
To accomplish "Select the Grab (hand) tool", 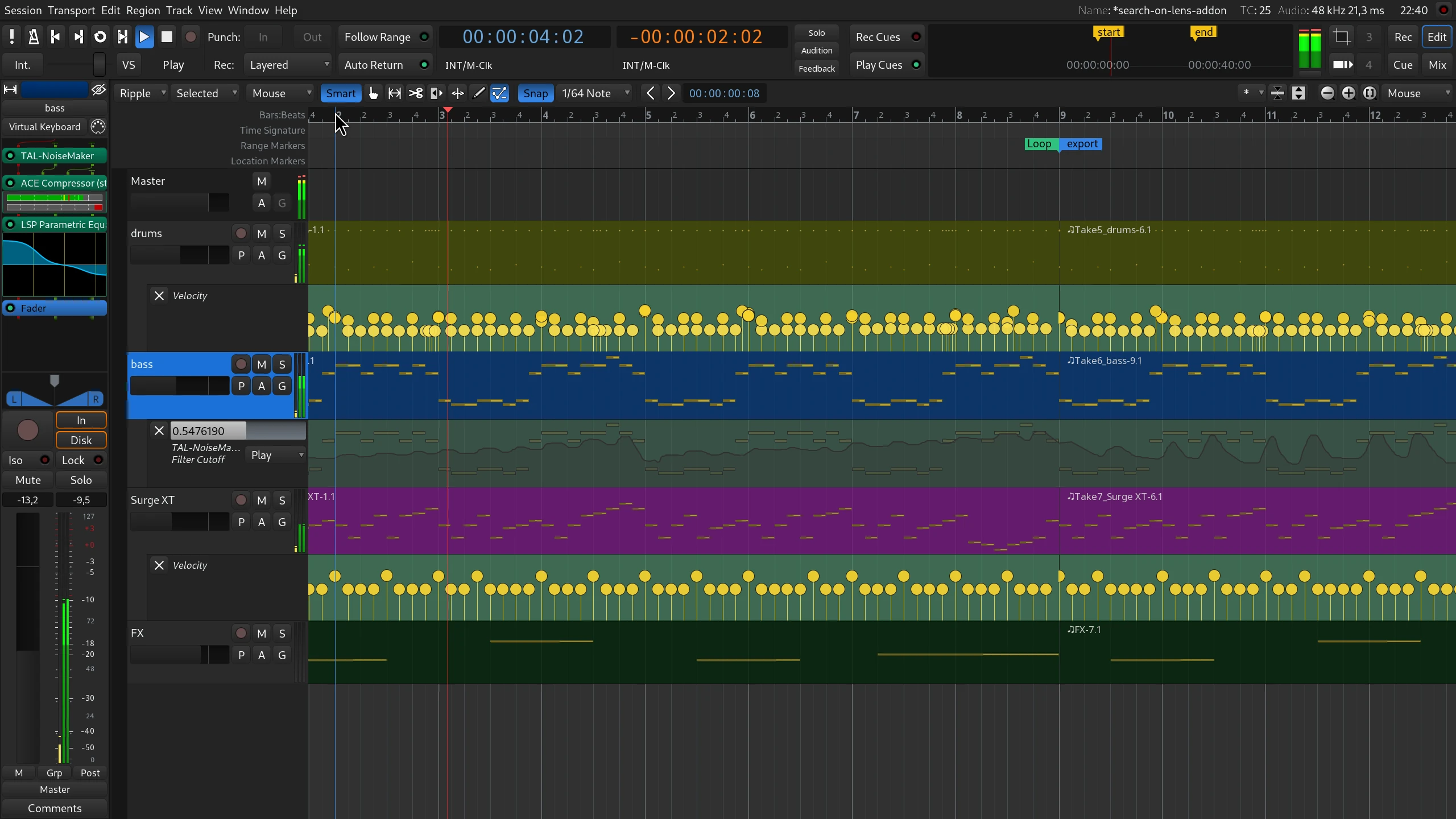I will [x=373, y=93].
